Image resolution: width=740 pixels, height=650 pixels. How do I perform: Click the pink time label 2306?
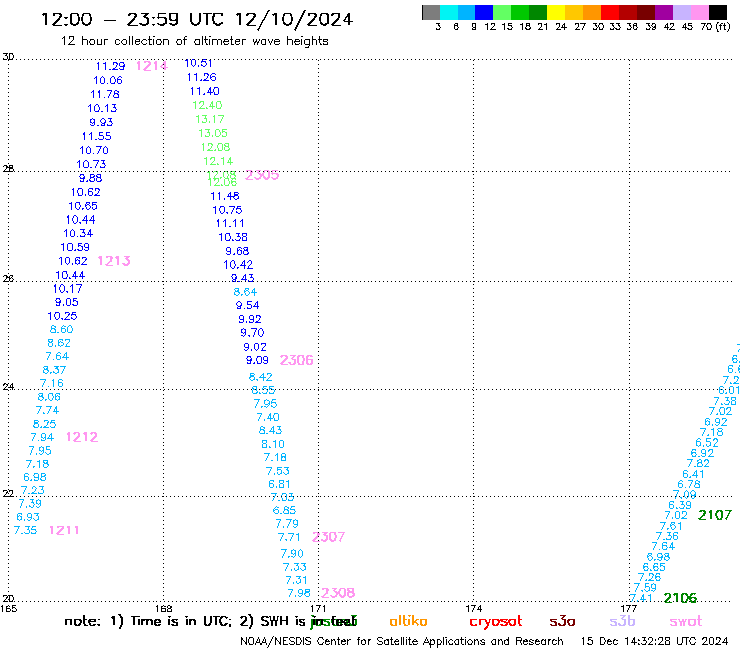tap(296, 360)
